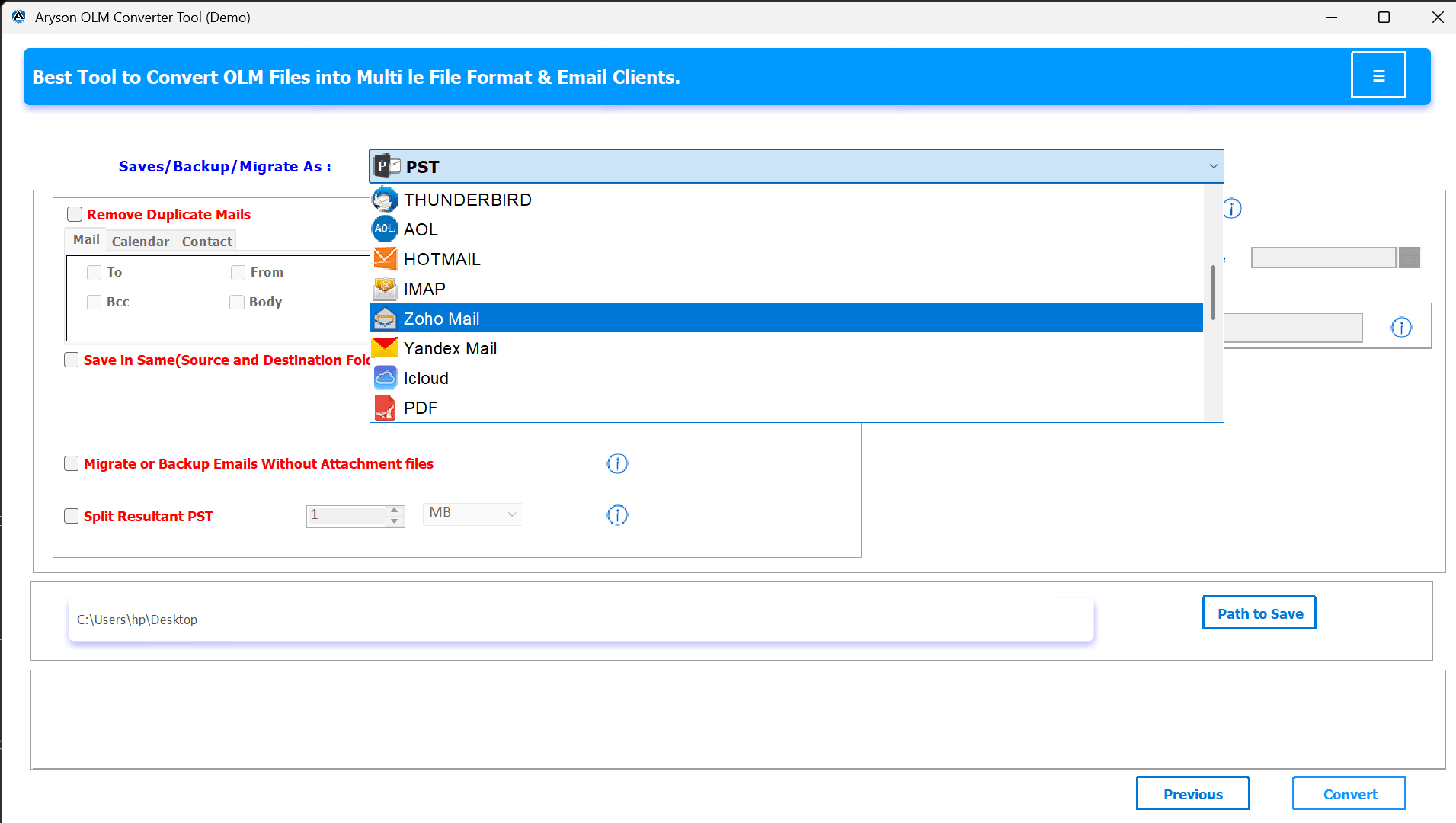Increment the split PST size stepper
Screen dimensions: 1456x823
coord(393,511)
